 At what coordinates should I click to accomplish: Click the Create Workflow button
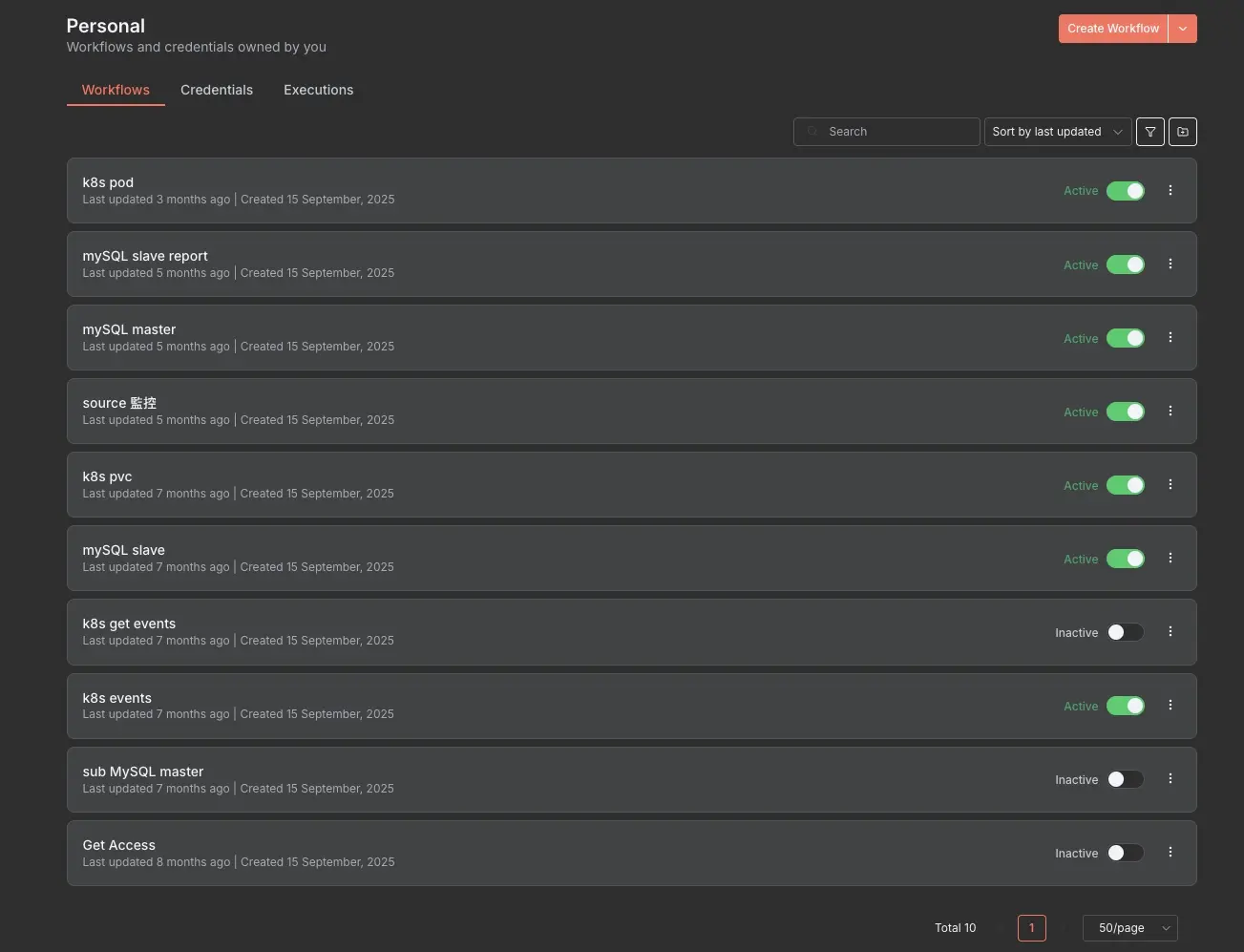(1113, 29)
